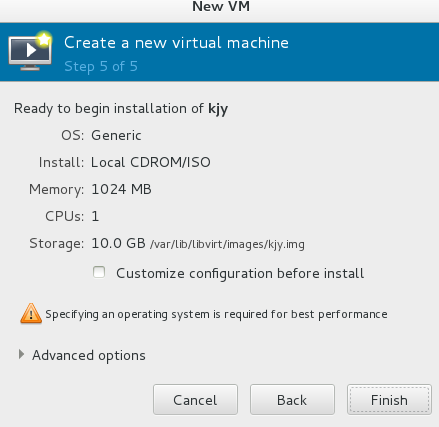Click the New VM window title
Viewport: 439px width, 427px height.
(221, 6)
